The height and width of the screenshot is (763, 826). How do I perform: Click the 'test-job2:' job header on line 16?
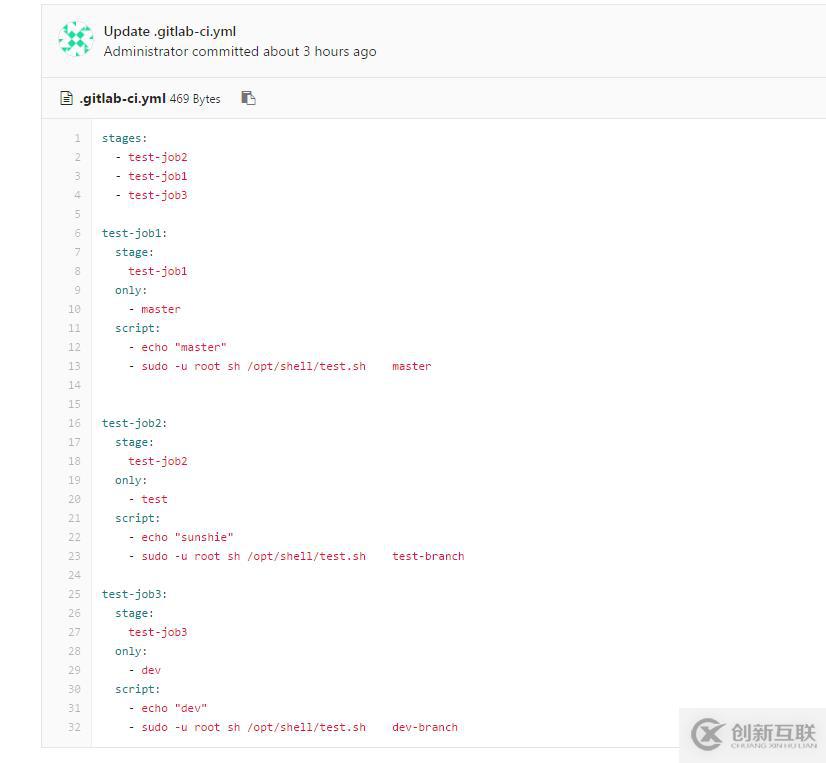pyautogui.click(x=134, y=423)
